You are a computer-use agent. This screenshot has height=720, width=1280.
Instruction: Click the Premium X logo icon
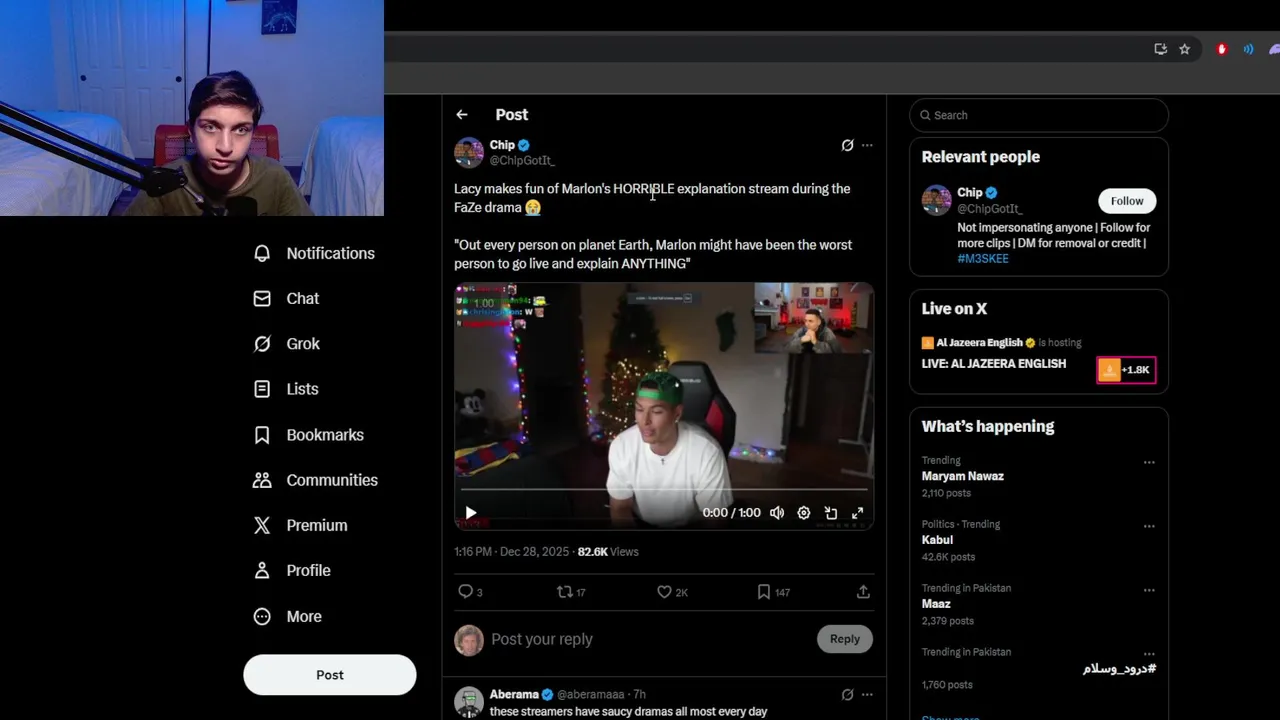(x=262, y=525)
